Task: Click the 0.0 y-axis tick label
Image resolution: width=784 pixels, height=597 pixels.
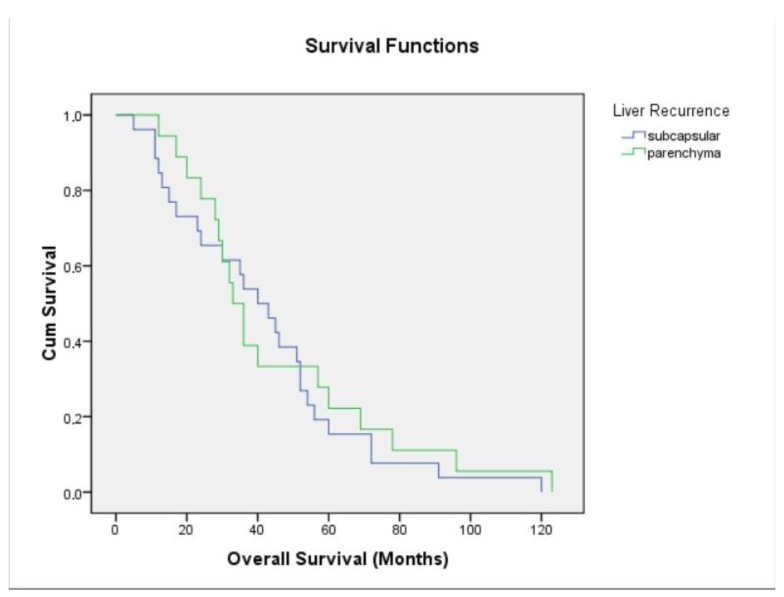Action: (x=73, y=494)
